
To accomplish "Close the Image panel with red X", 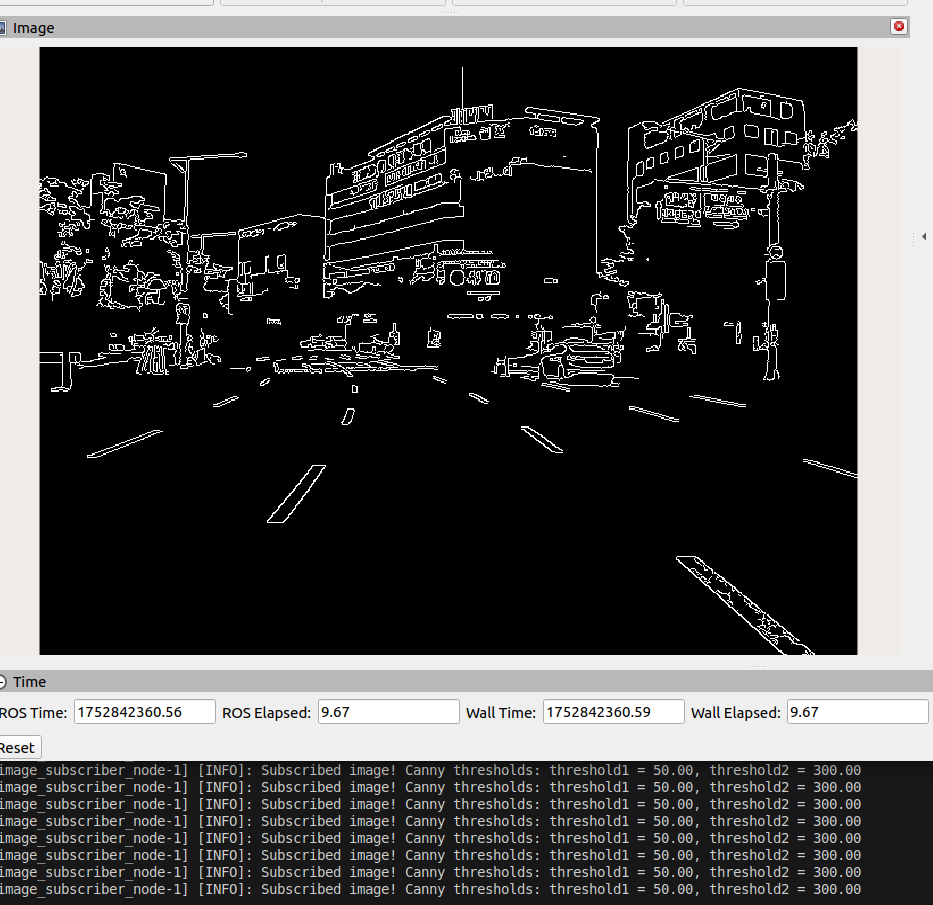I will click(x=898, y=26).
